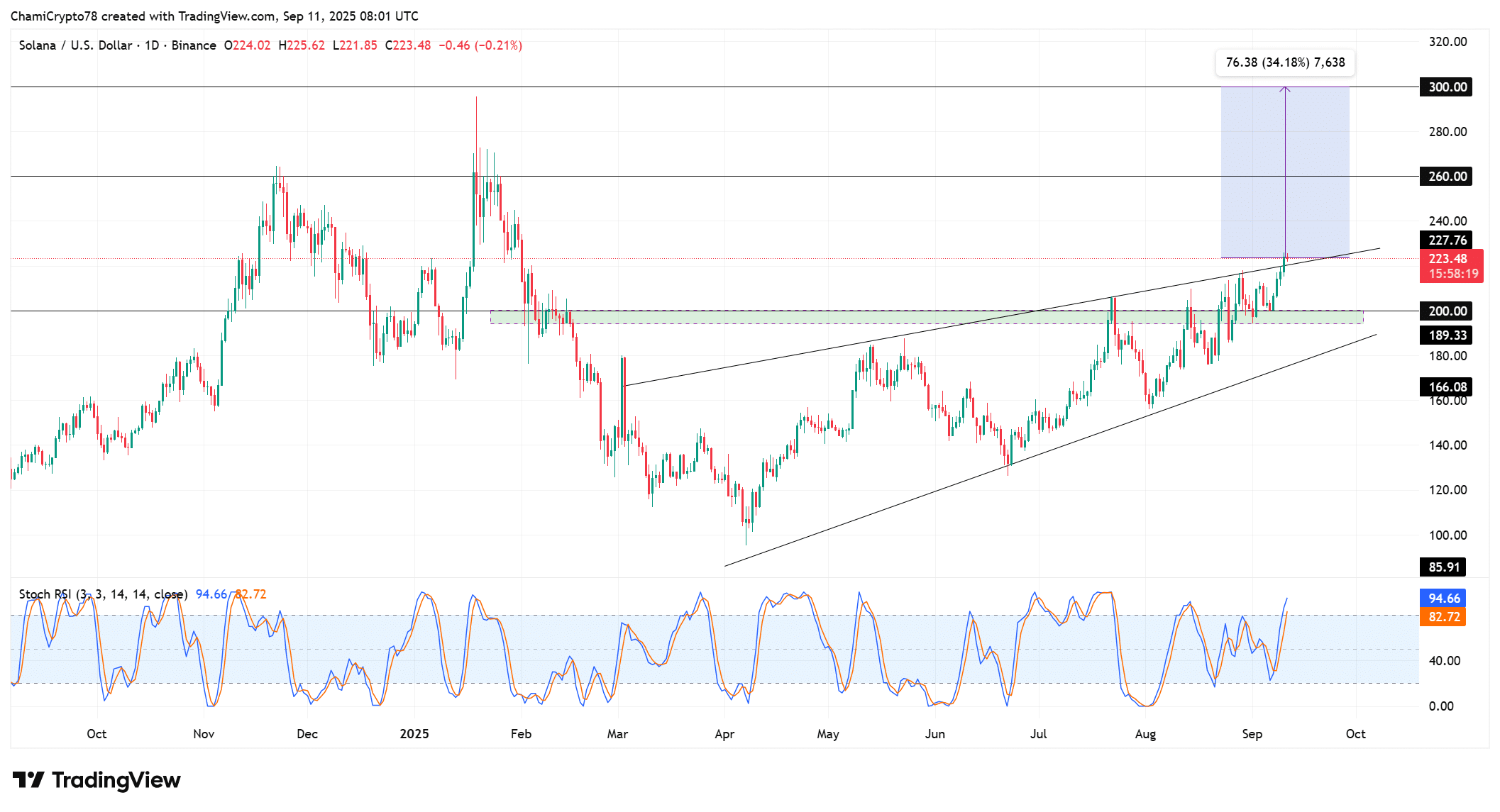This screenshot has height=812, width=1500.
Task: Click the 166.08 price label
Action: (x=1446, y=387)
